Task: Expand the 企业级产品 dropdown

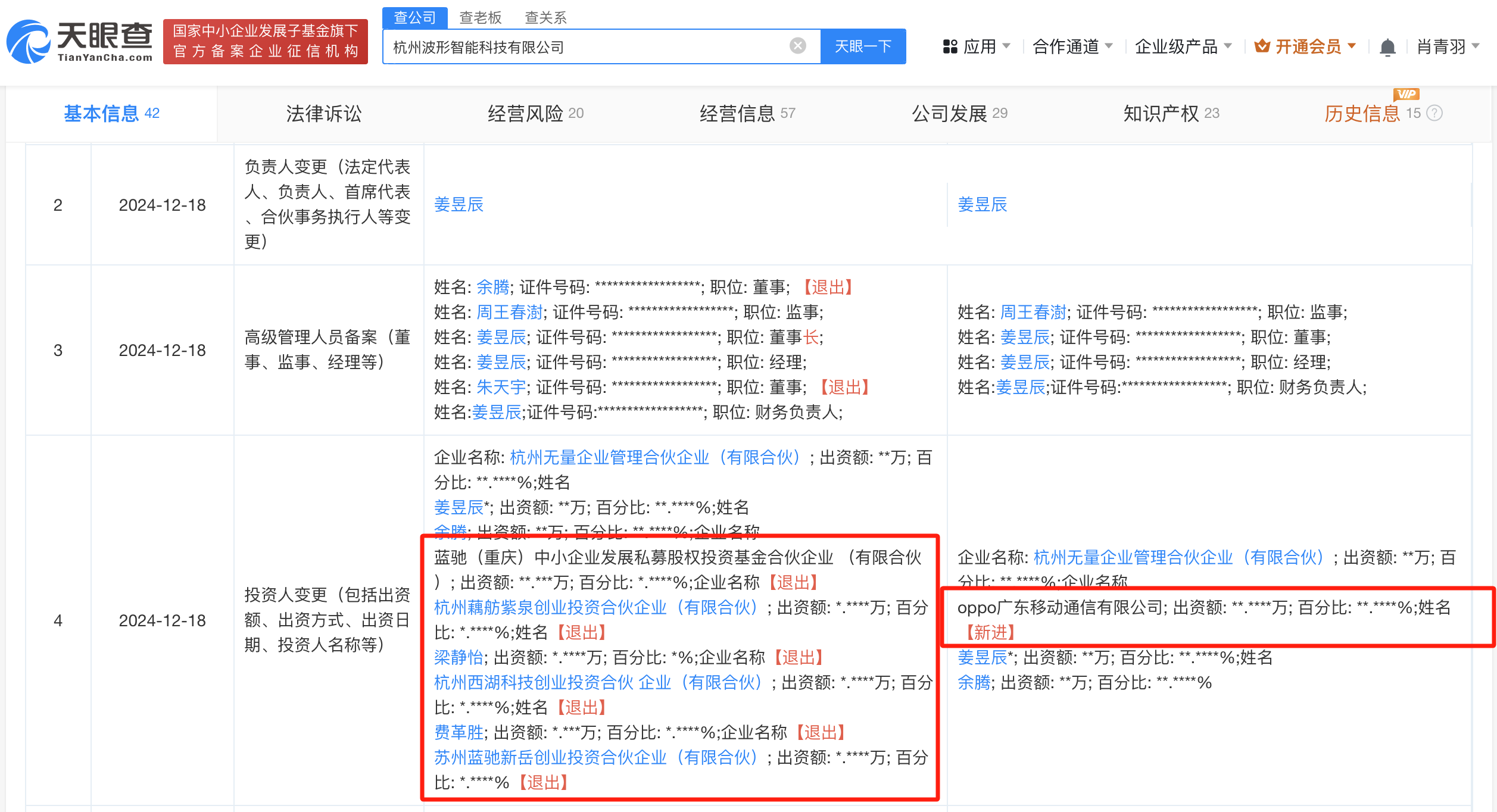Action: tap(1183, 46)
